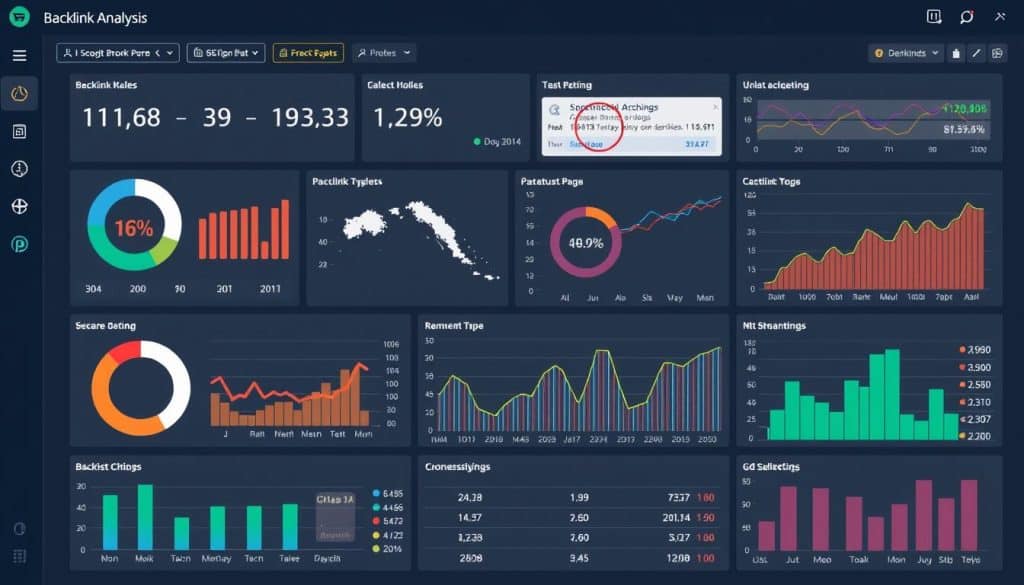Click the pencil edit icon in toolbar
1024x585 pixels.
coord(976,54)
